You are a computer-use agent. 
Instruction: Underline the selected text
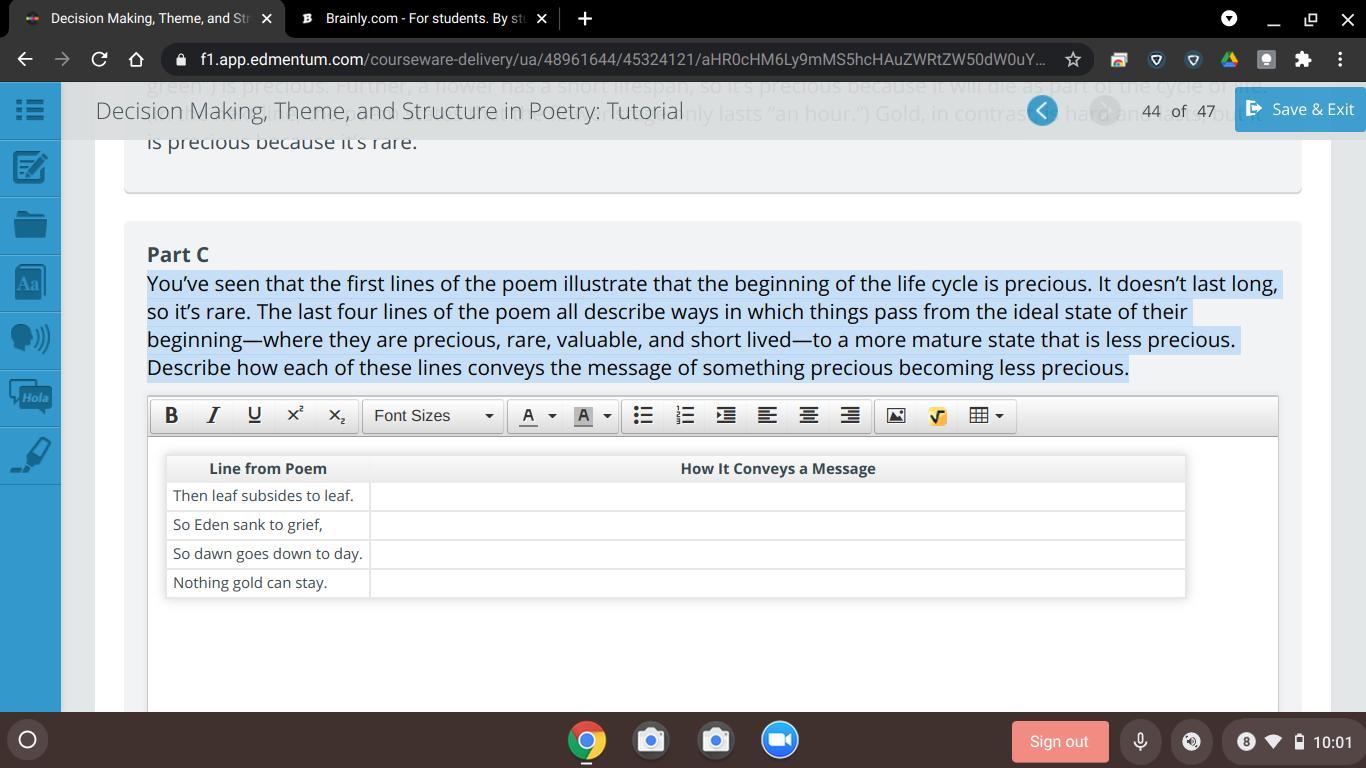click(254, 416)
